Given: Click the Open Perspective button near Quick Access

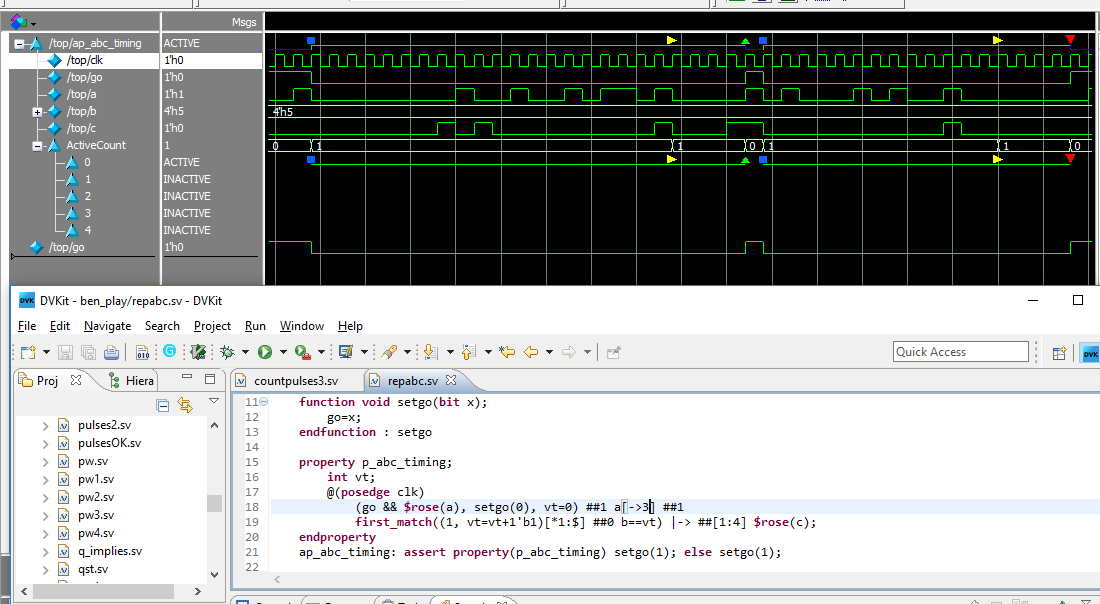Looking at the screenshot, I should click(1059, 353).
